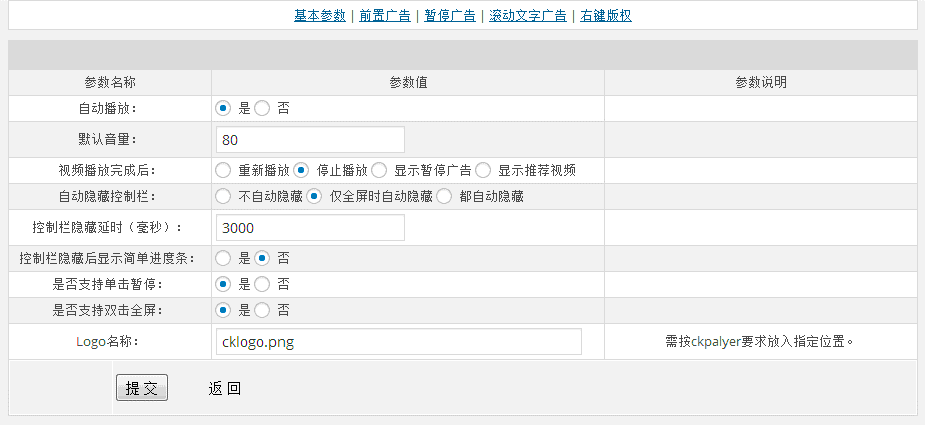925x425 pixels.
Task: Select 是 for 自动播放
Action: click(x=223, y=109)
